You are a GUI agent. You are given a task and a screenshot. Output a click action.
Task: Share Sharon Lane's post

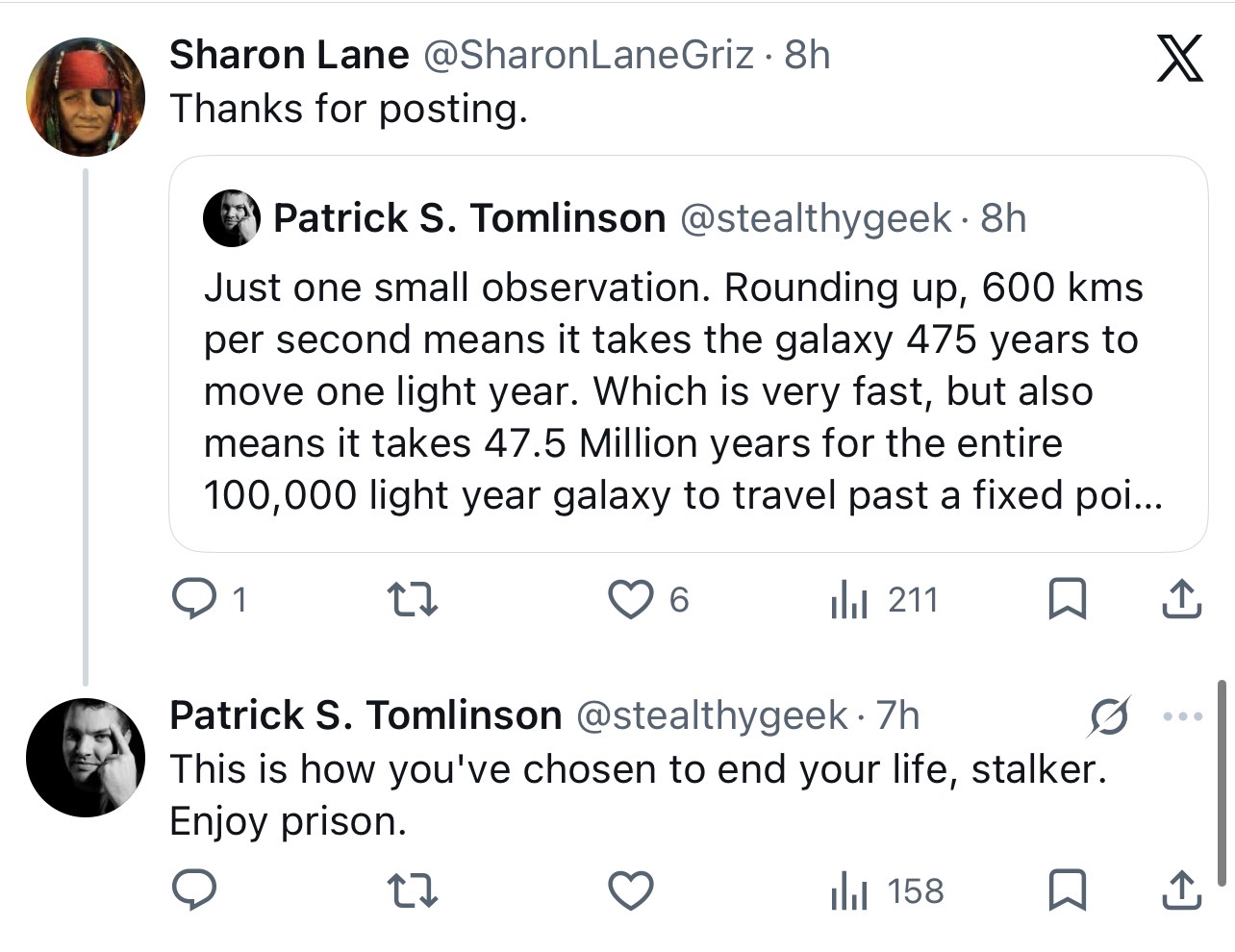coord(1181,599)
